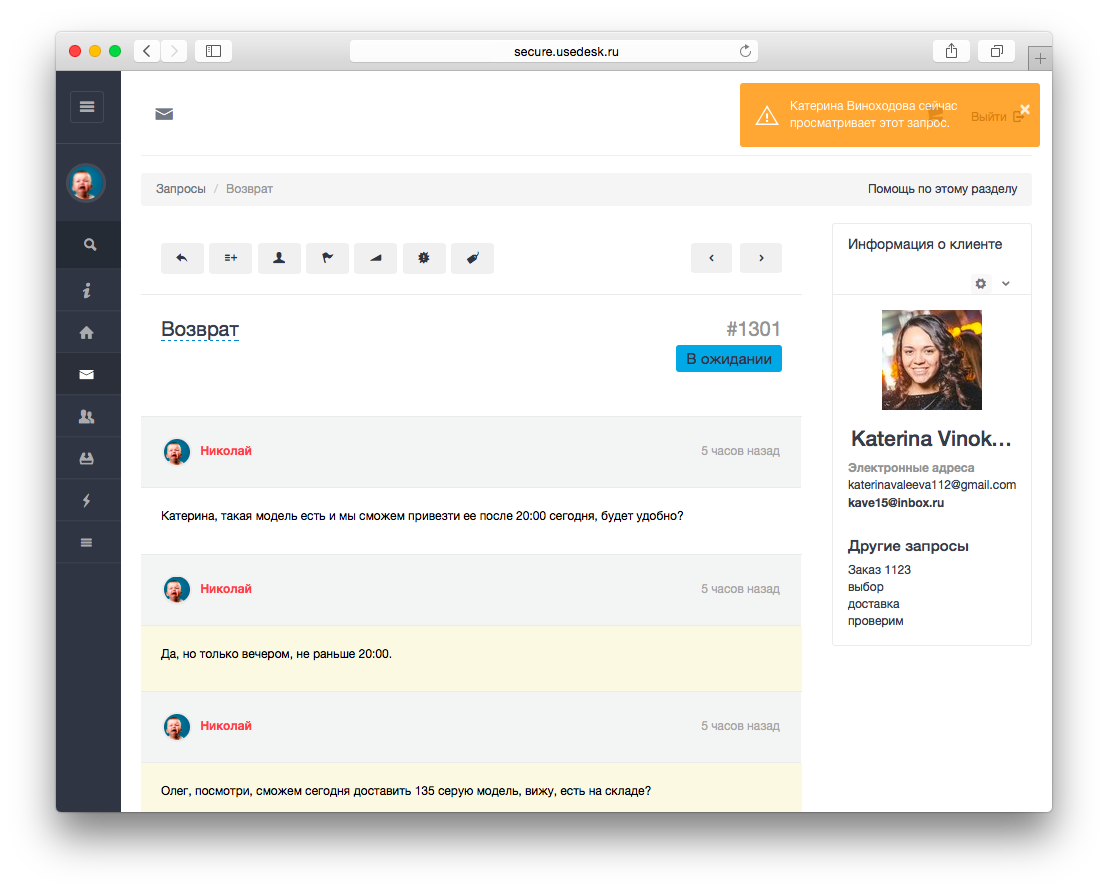Screen dimensions: 1108x892
Task: Go to previous ticket with left chevron
Action: point(712,258)
